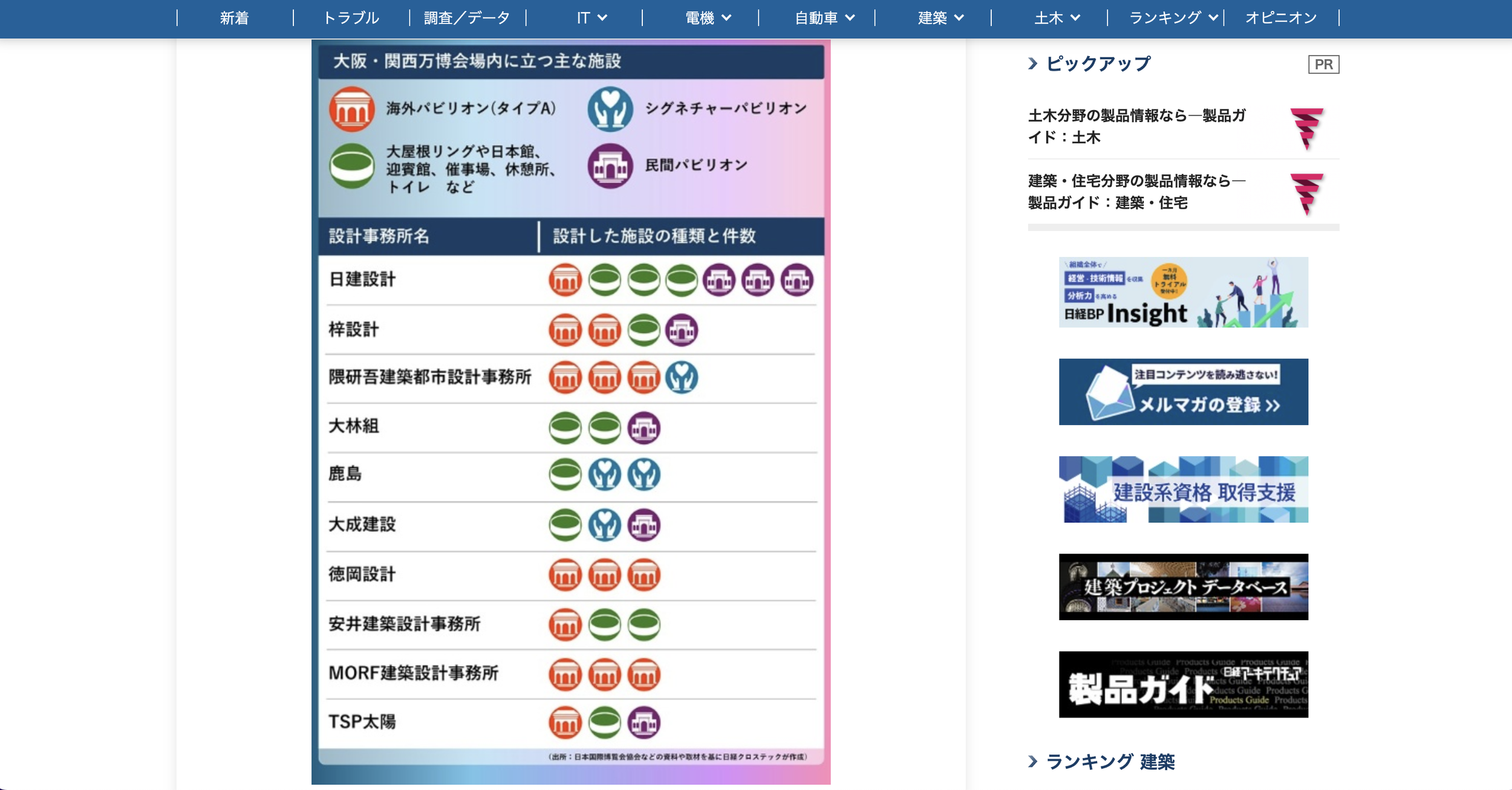This screenshot has width=1512, height=790.
Task: Open the 製品ガイド：土木 pickup link
Action: tap(1137, 126)
